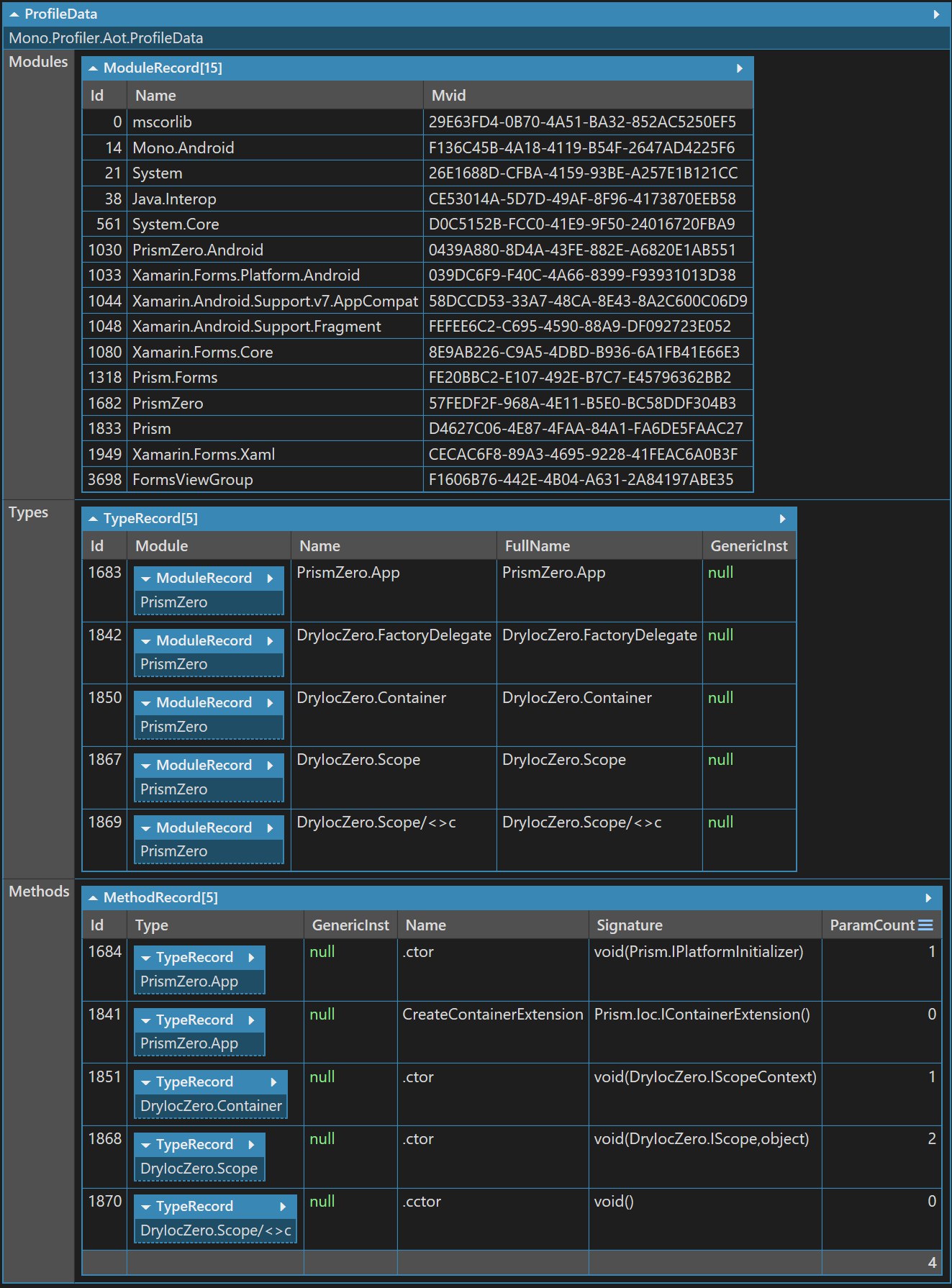952x1288 pixels.
Task: Select the Prism.Forms module cell
Action: [x=275, y=378]
